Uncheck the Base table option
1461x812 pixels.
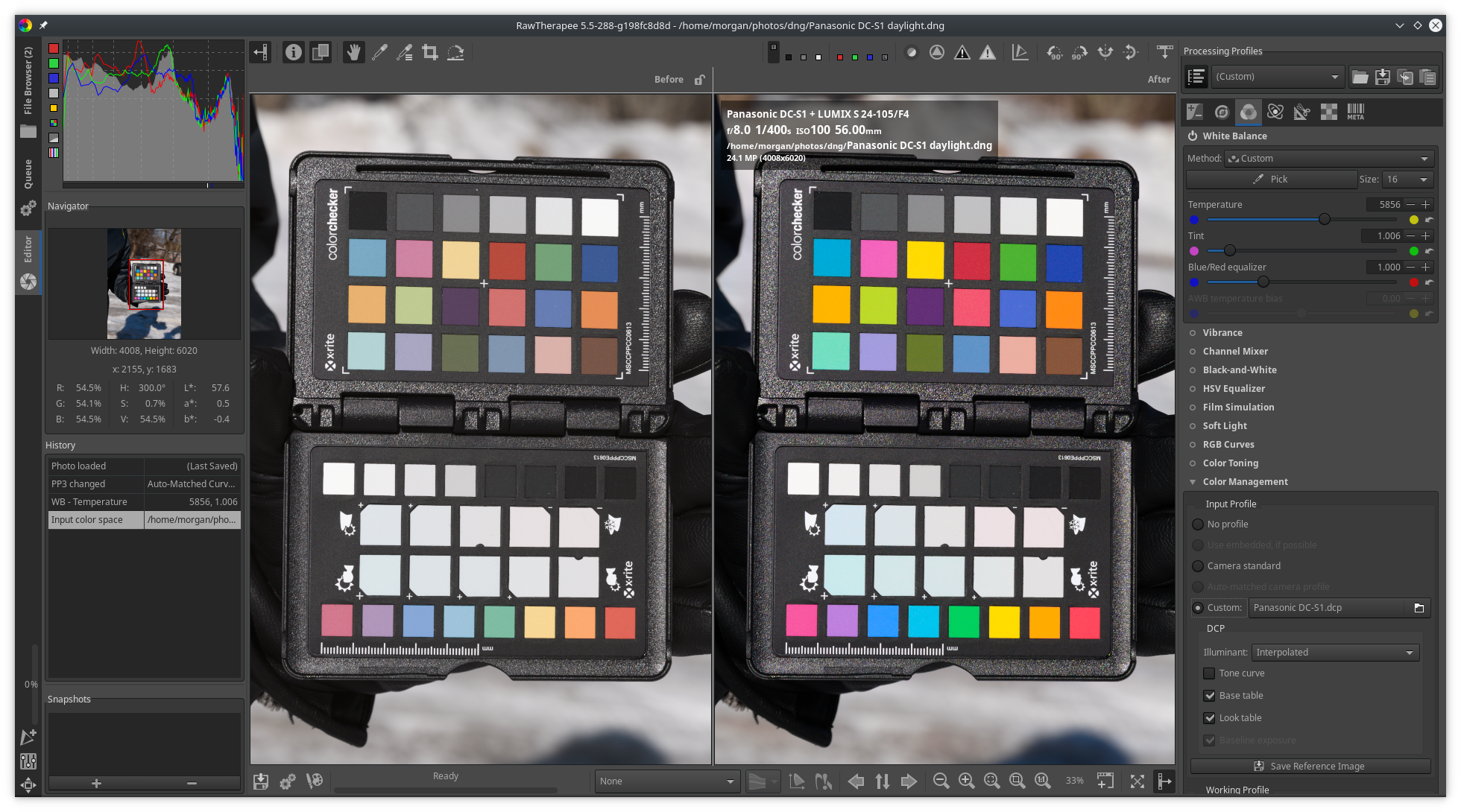coord(1209,696)
